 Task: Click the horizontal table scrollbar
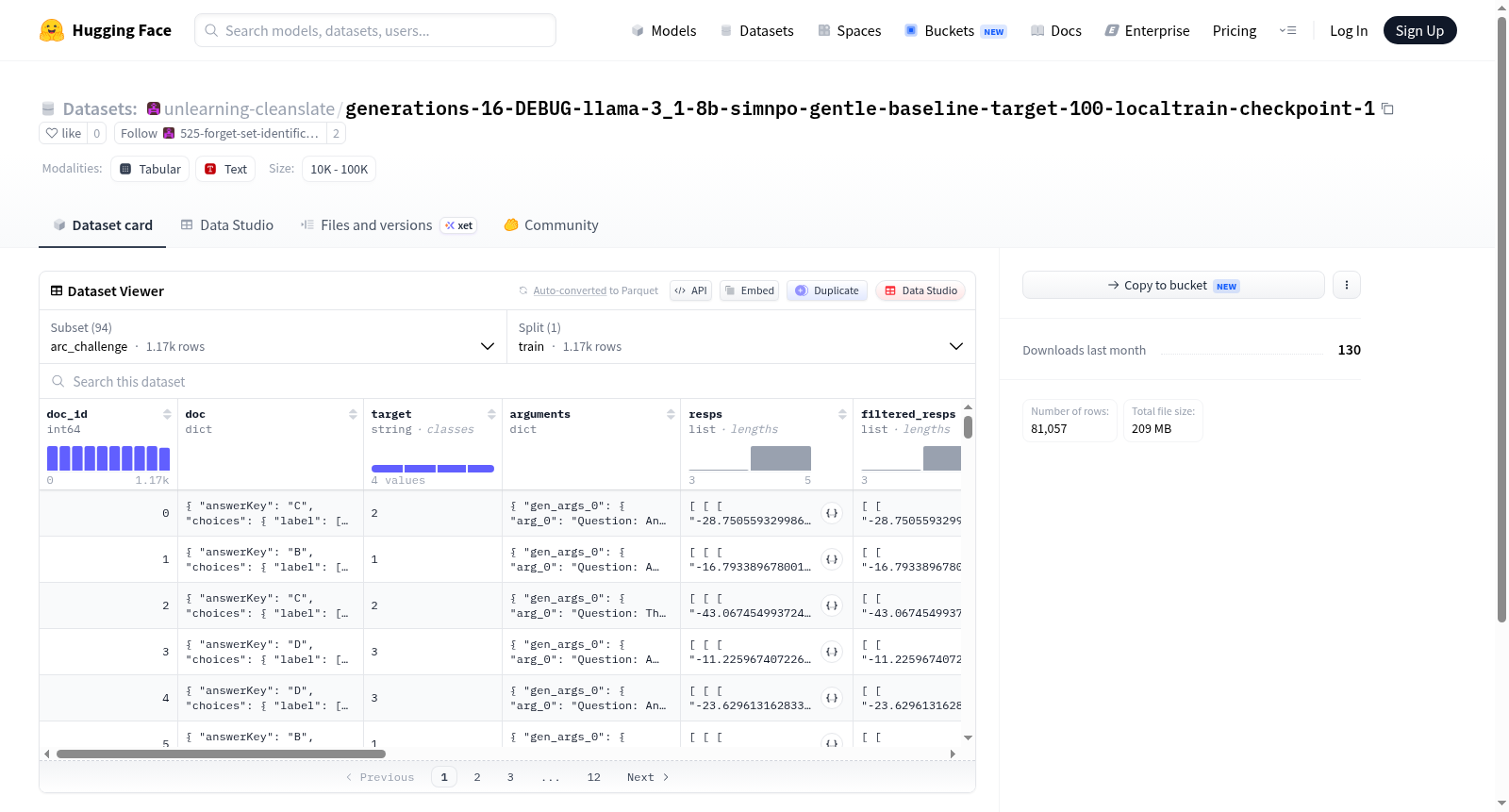(x=221, y=754)
